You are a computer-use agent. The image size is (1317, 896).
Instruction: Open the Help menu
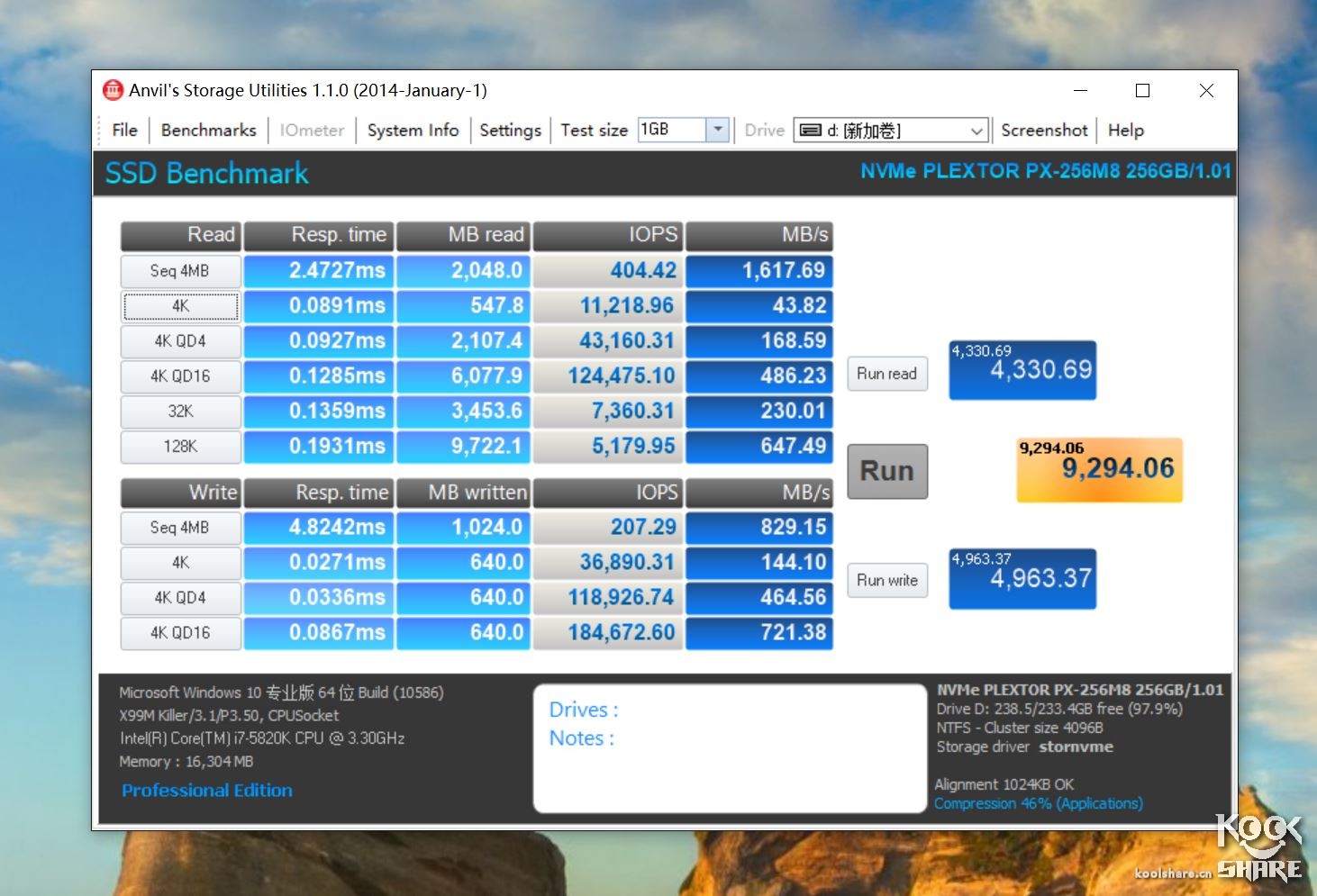pos(1125,131)
